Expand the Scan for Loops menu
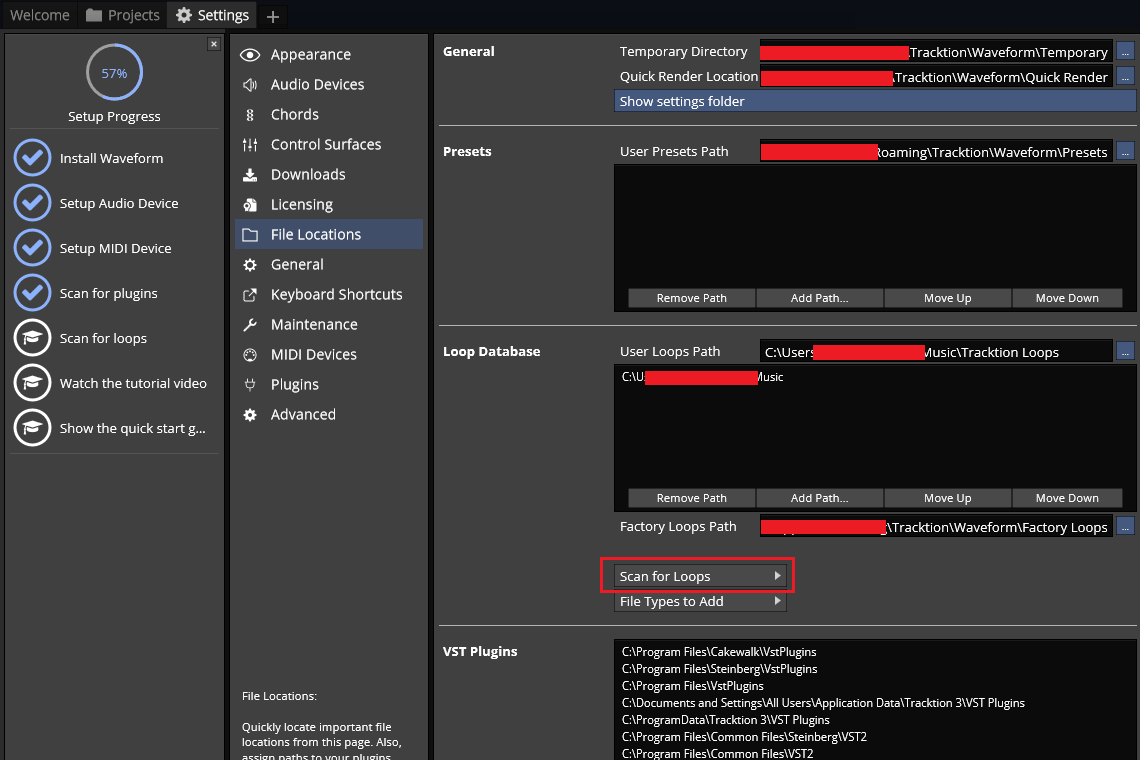Image resolution: width=1140 pixels, height=760 pixels. tap(700, 576)
